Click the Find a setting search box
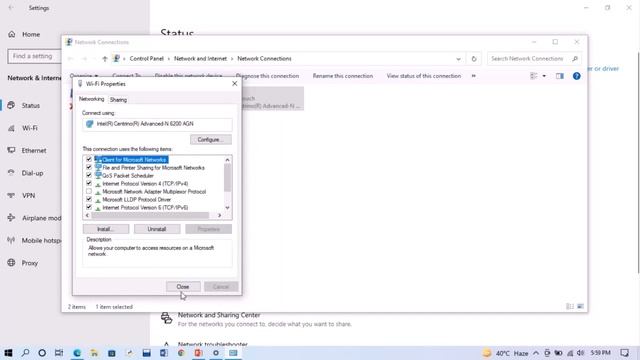The width and height of the screenshot is (640, 360). click(34, 56)
